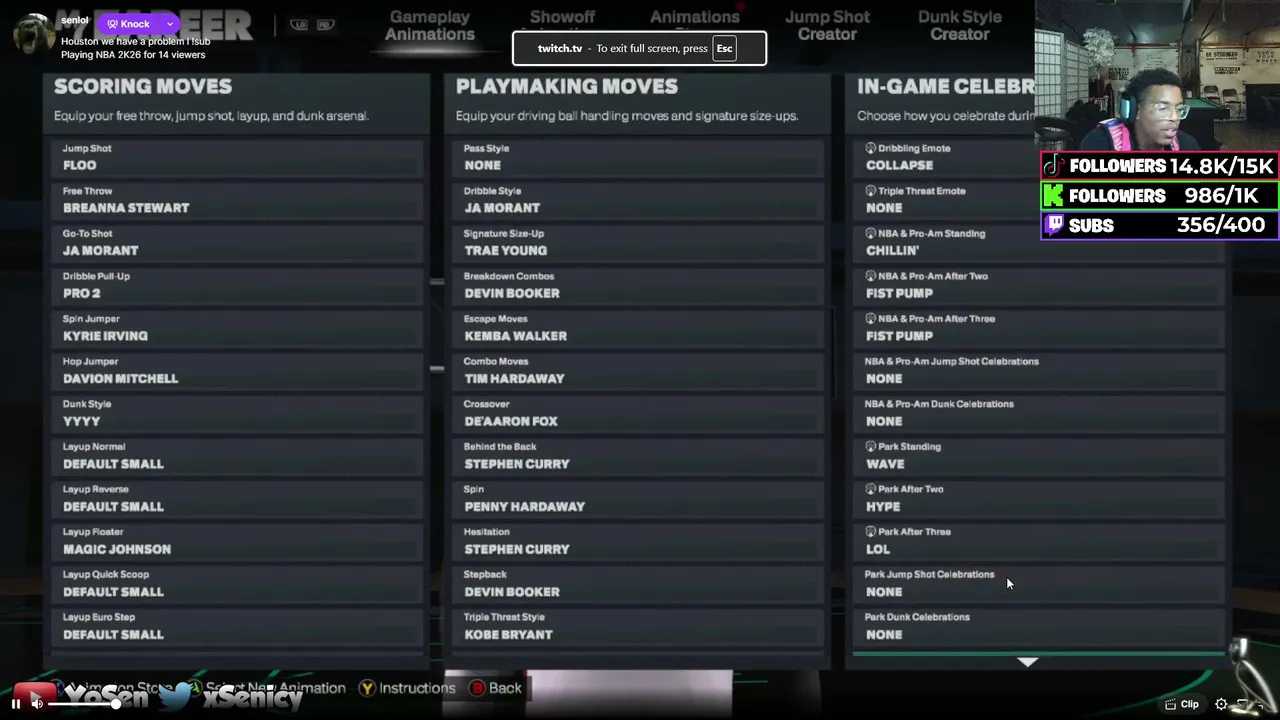Click the LB bumper icon
Viewport: 1280px width, 720px height.
pyautogui.click(x=299, y=25)
